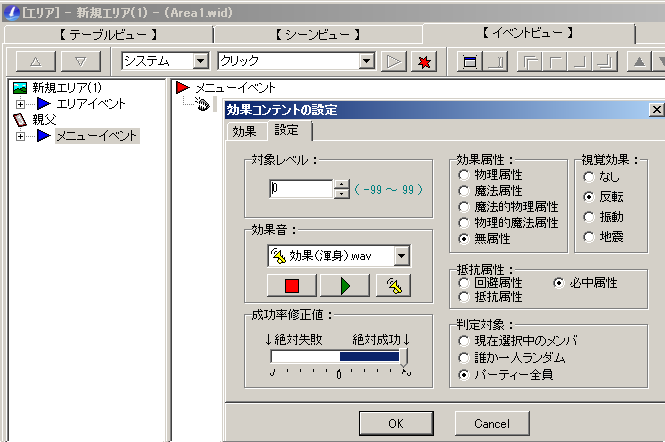
Task: Open the システム dropdown
Action: [x=201, y=61]
